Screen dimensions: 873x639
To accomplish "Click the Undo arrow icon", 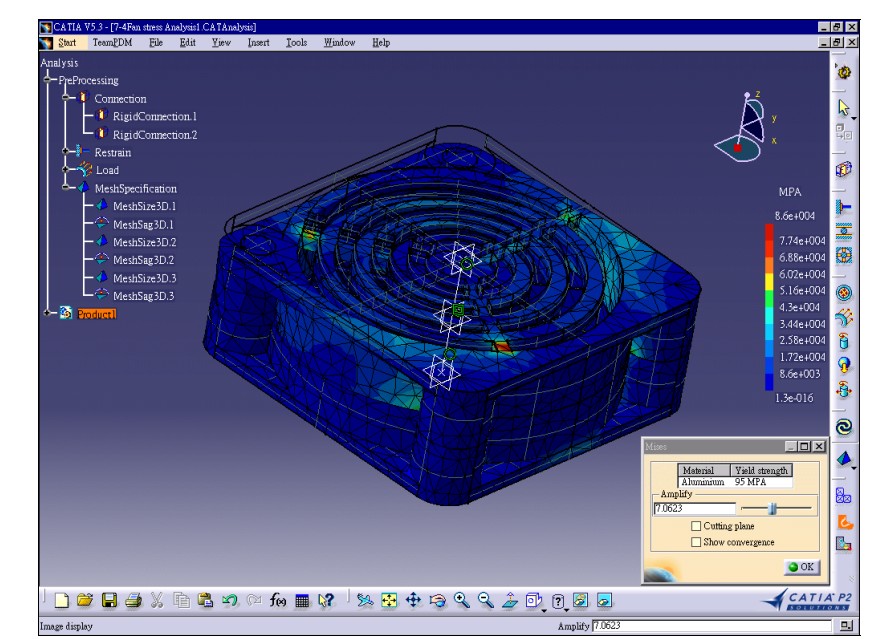I will click(x=229, y=599).
